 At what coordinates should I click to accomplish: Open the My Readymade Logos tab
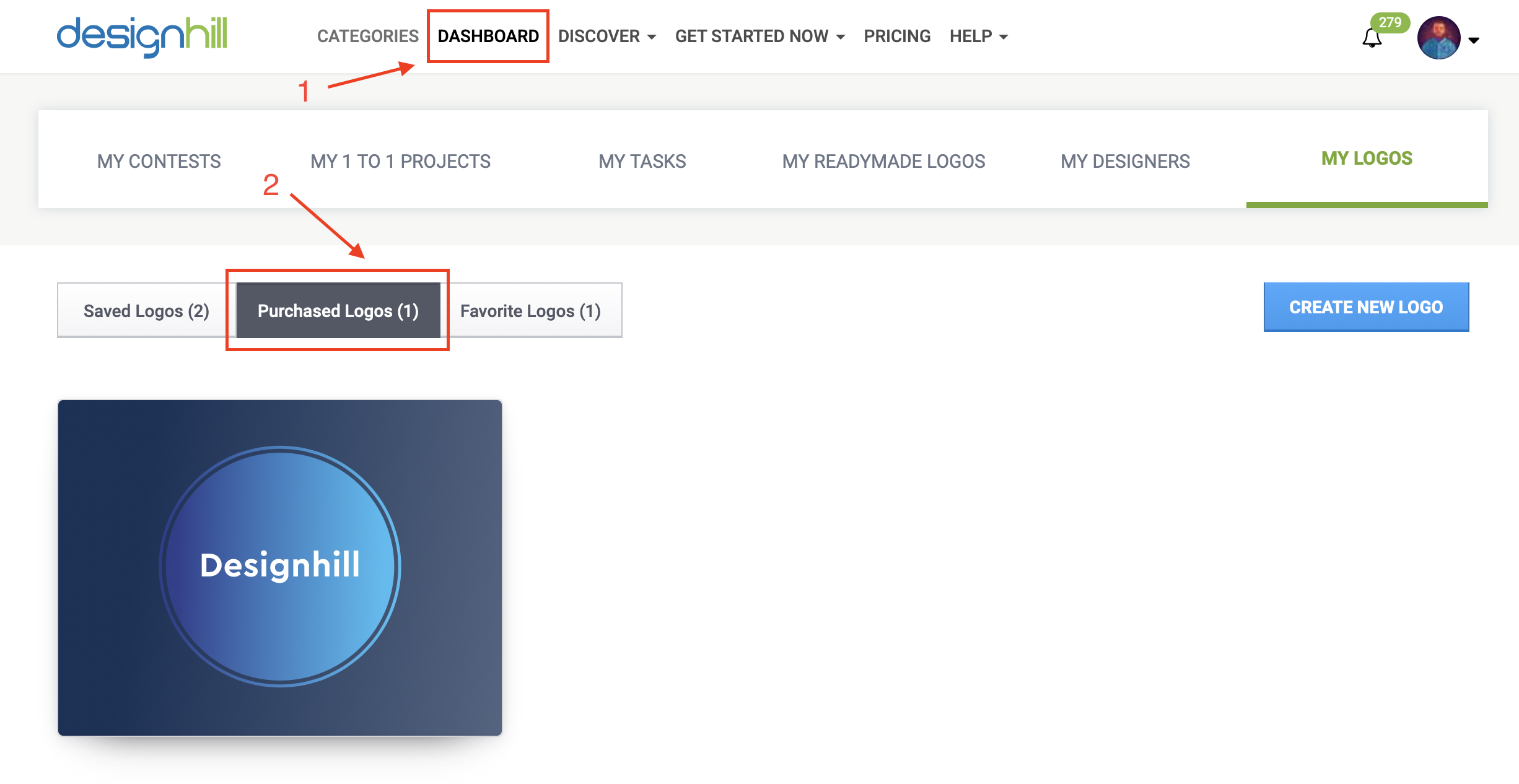[x=884, y=161]
